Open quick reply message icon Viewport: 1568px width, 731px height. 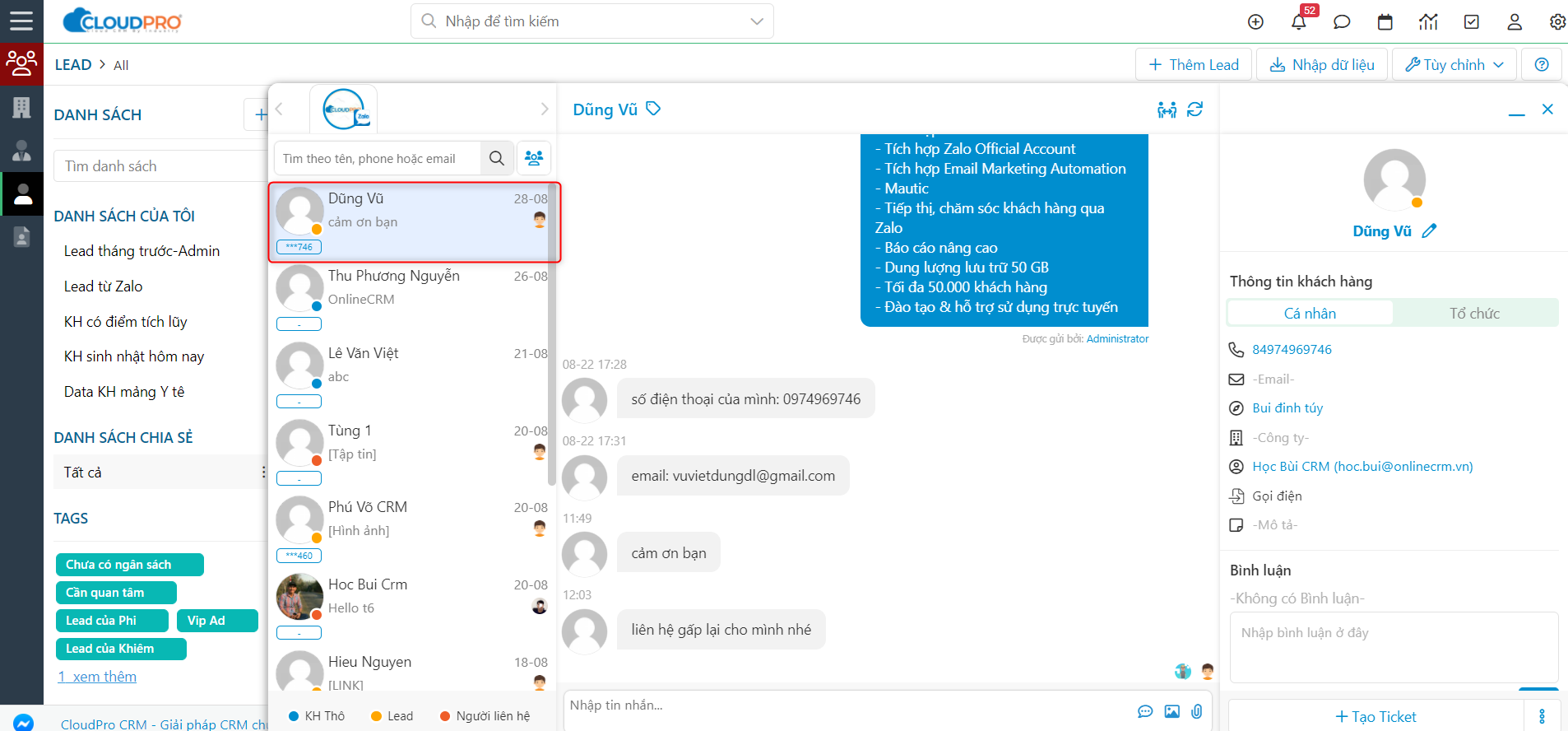pos(1145,711)
